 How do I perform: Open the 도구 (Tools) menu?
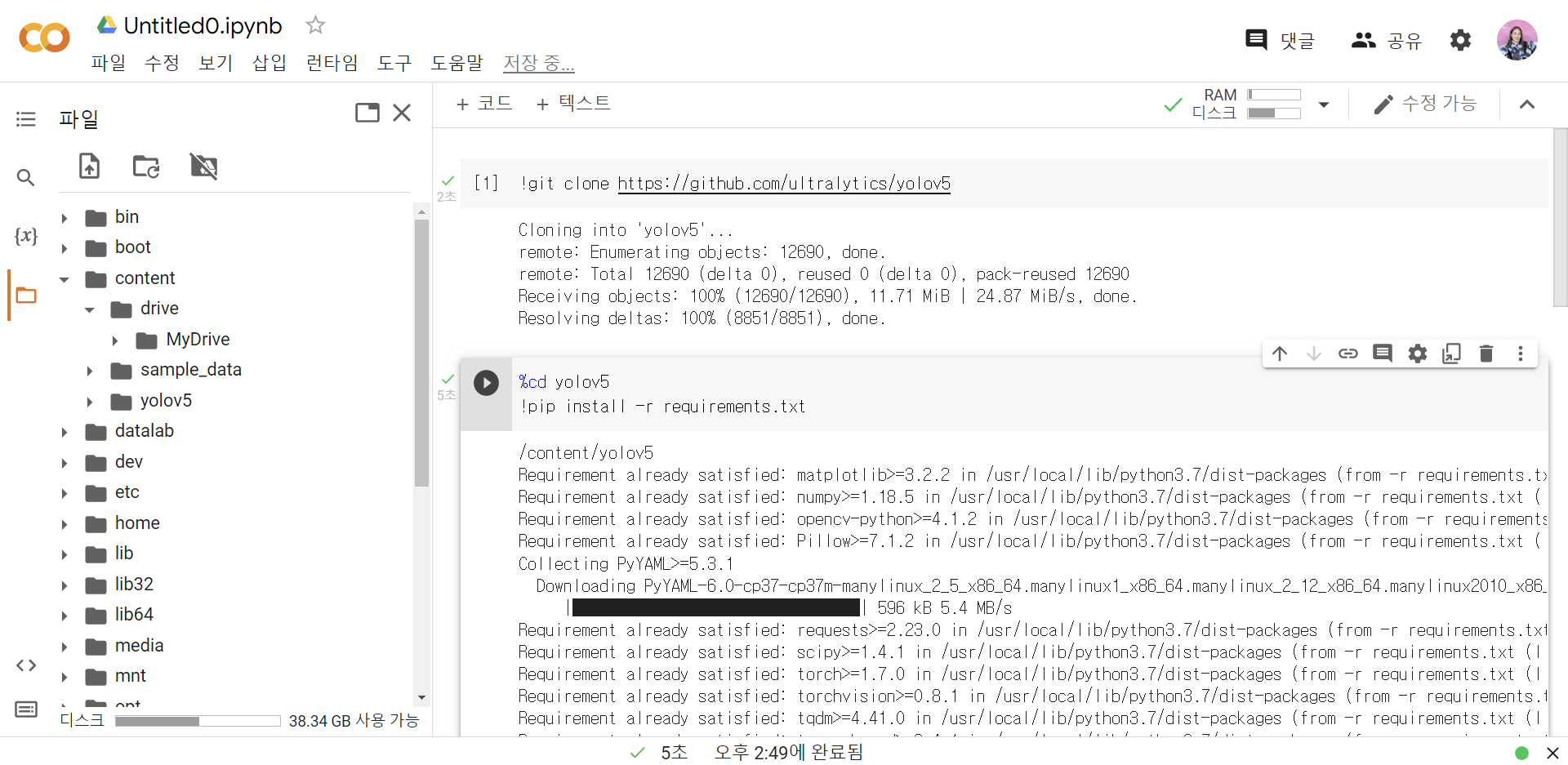click(x=394, y=63)
